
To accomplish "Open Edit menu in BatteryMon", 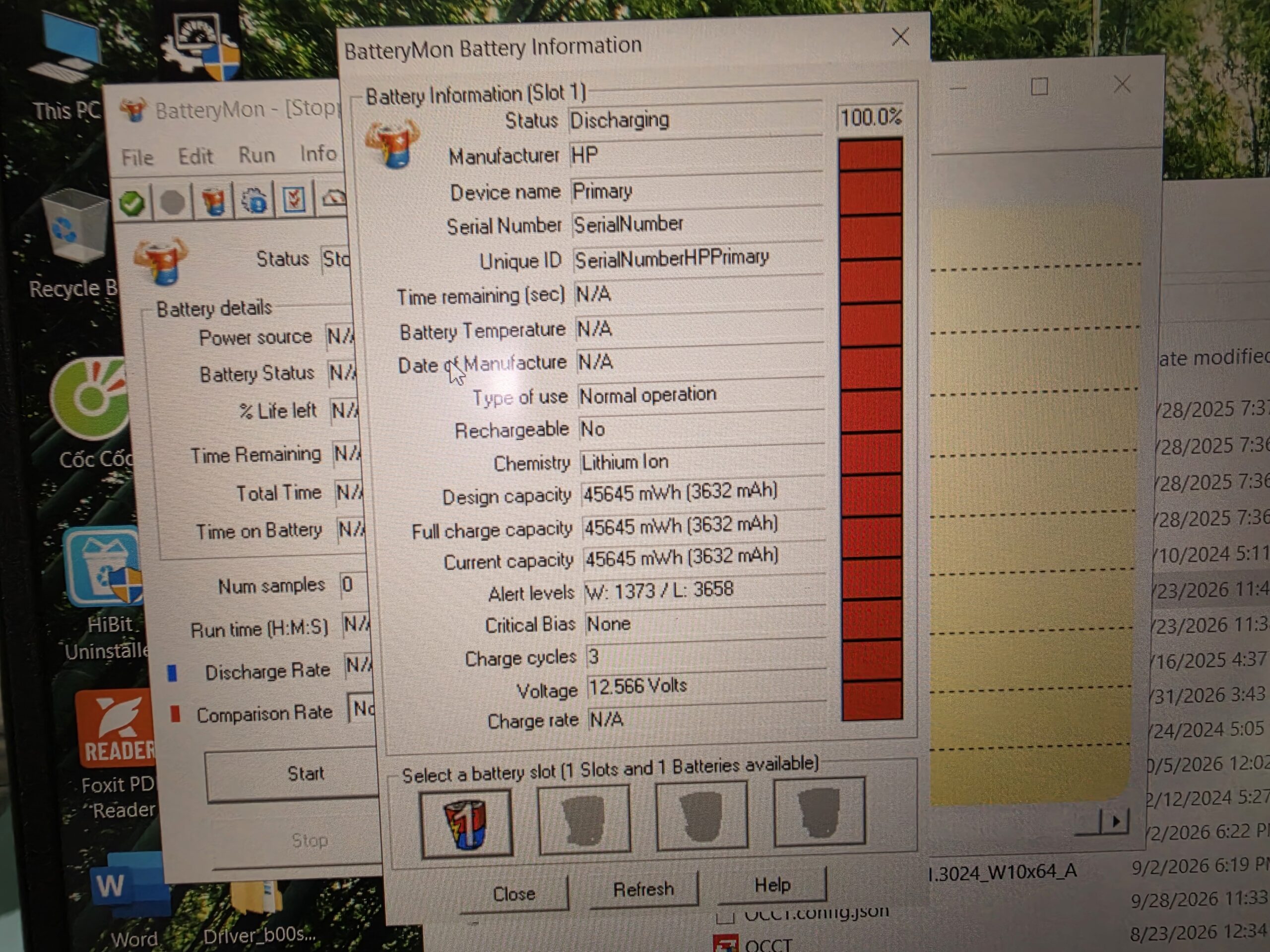I will pyautogui.click(x=195, y=156).
